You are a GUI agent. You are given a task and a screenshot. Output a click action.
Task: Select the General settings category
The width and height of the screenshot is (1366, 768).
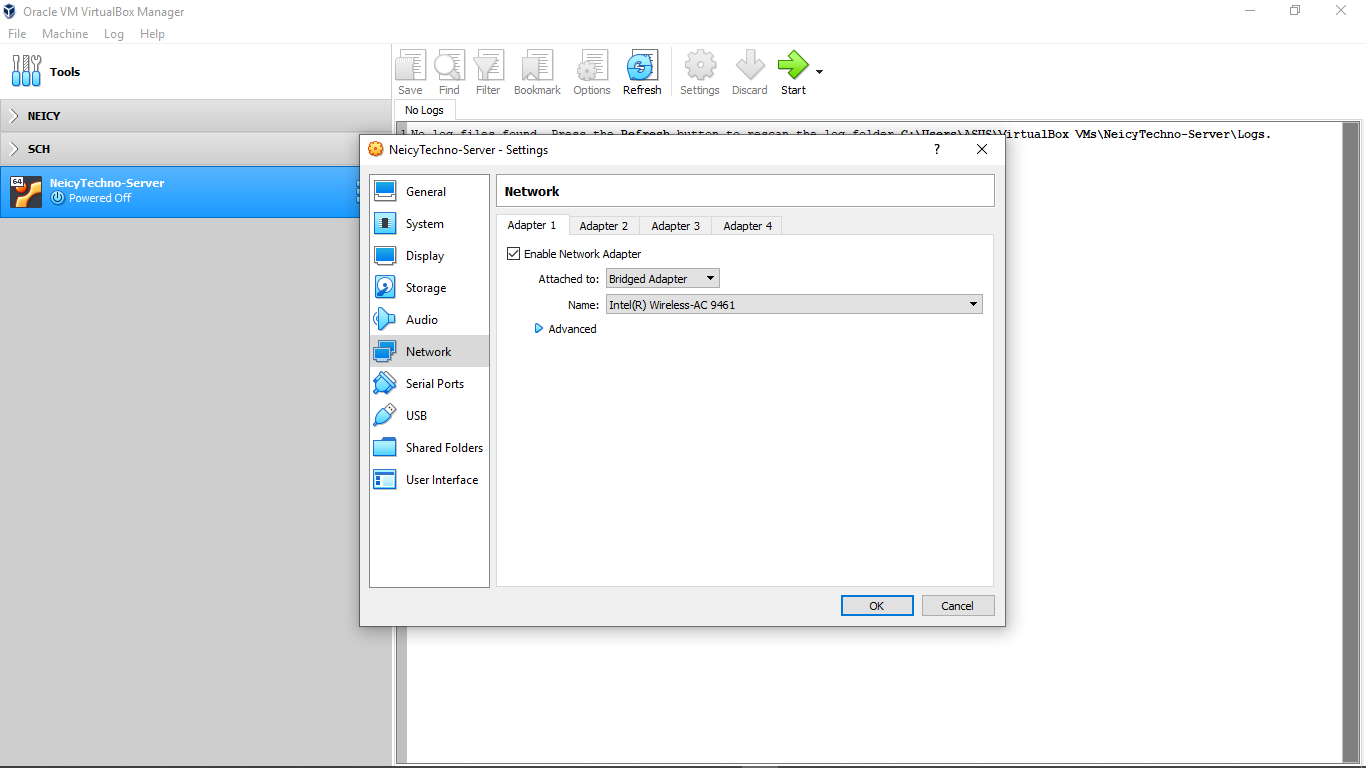click(x=429, y=192)
